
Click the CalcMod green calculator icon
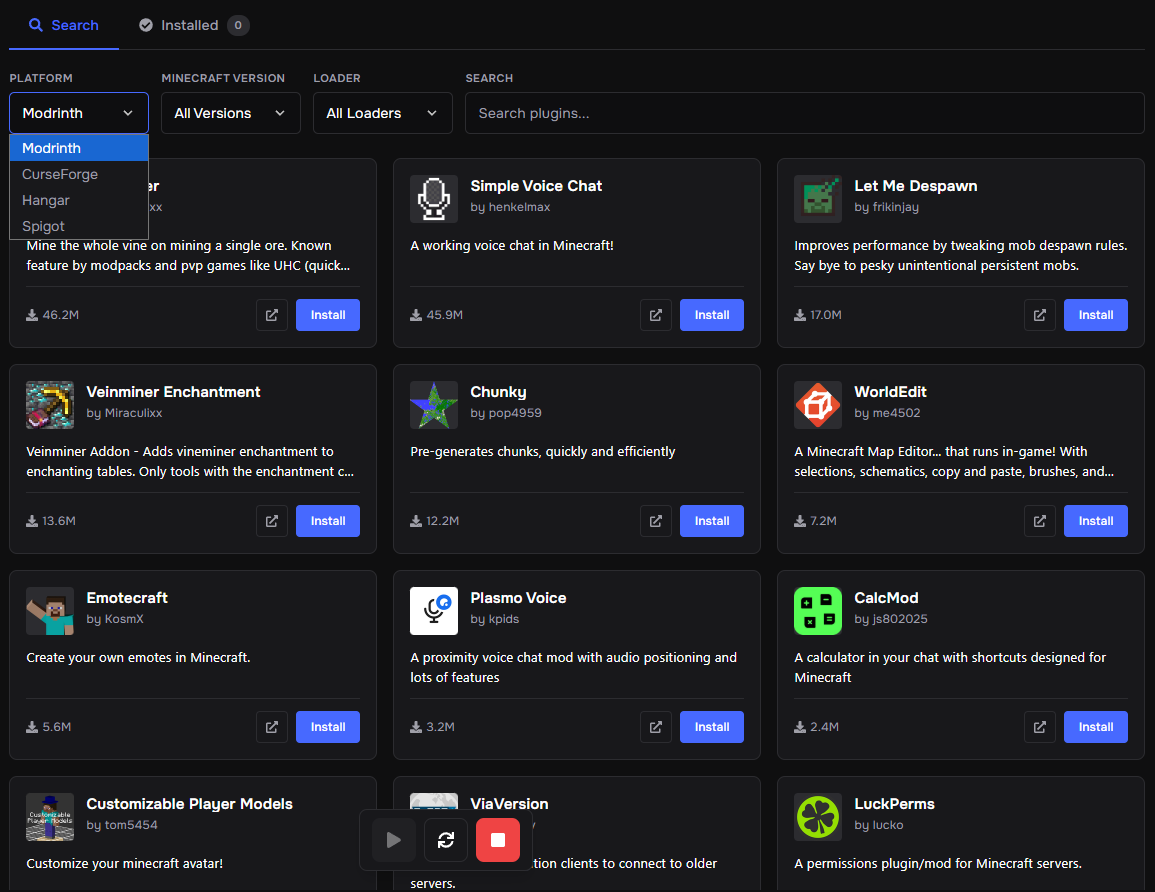tap(818, 611)
